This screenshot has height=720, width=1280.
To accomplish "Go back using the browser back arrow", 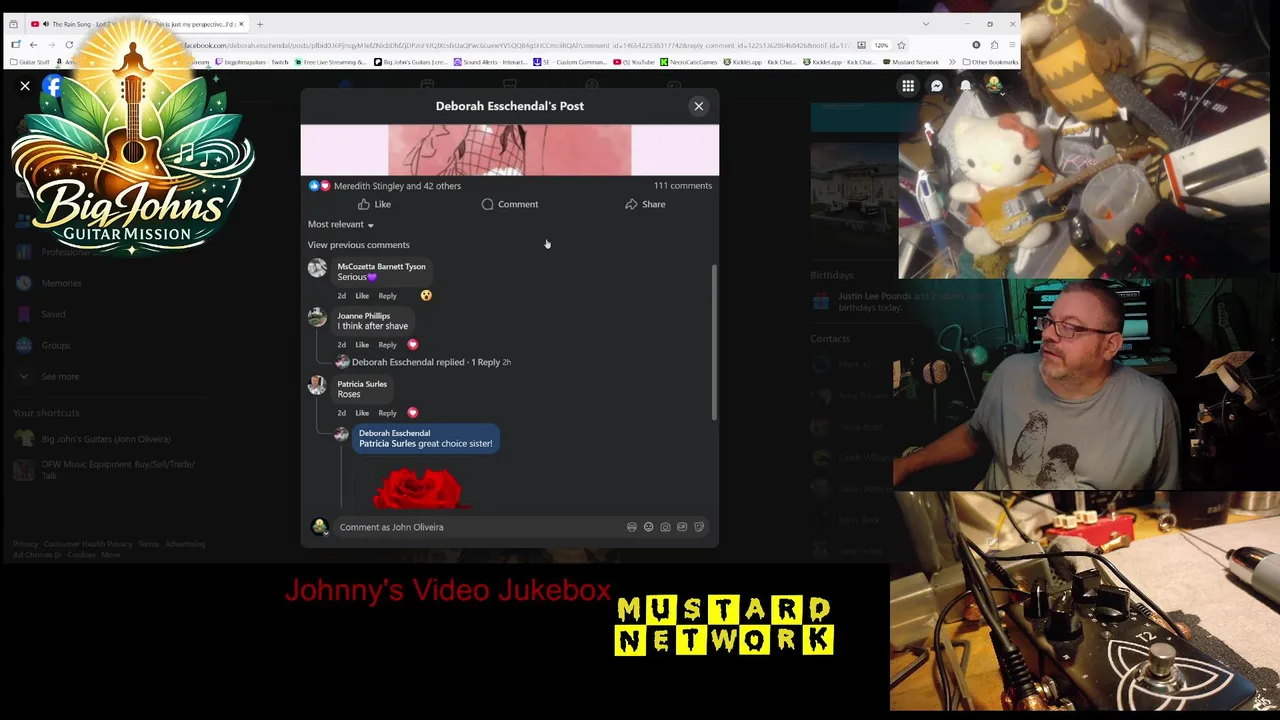I will click(33, 45).
